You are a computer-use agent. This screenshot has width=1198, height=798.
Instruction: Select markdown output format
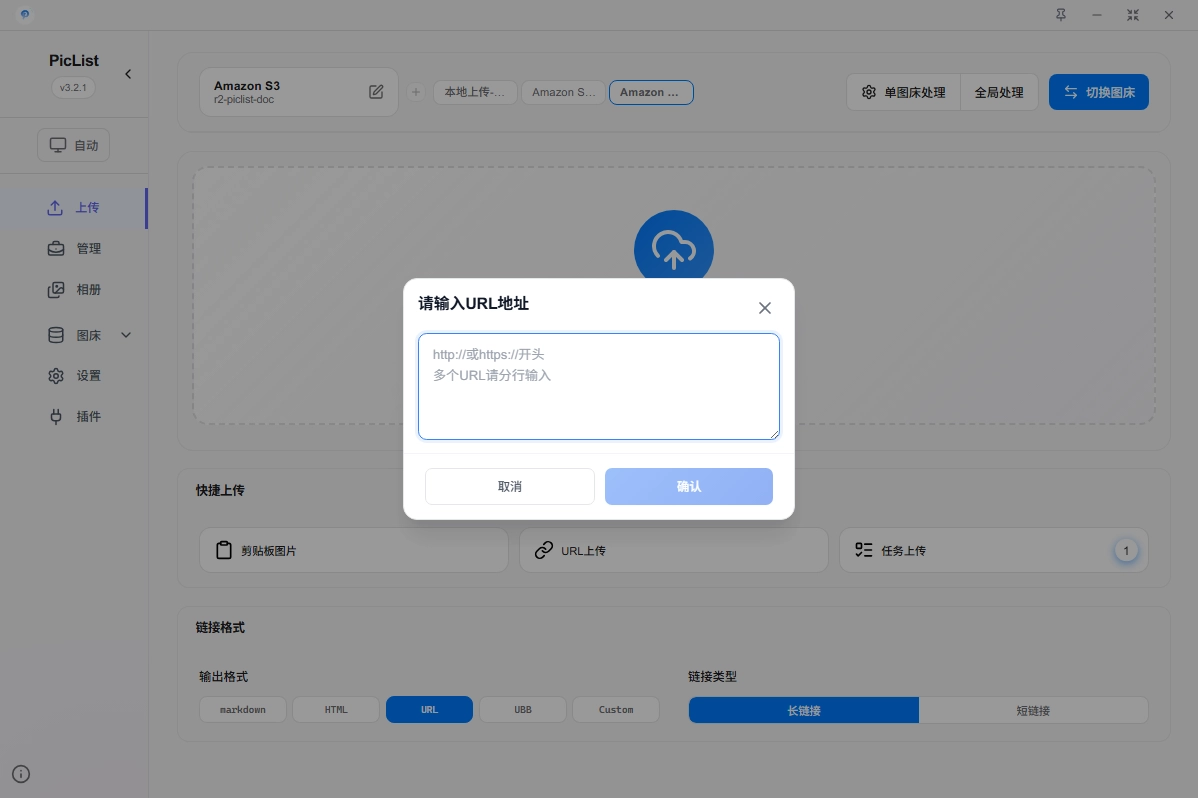pyautogui.click(x=243, y=710)
